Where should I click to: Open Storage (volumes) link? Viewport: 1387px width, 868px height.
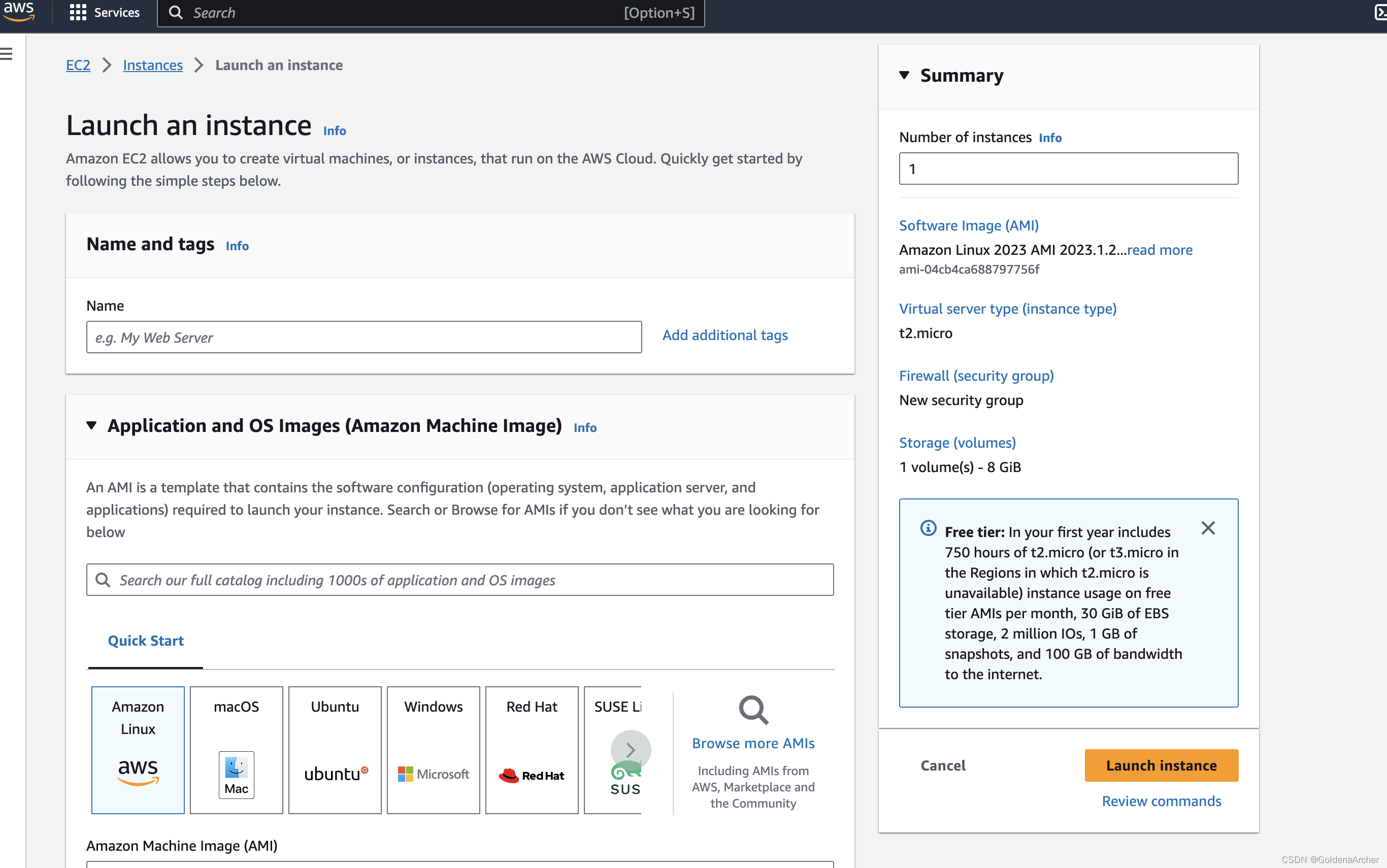pos(957,443)
